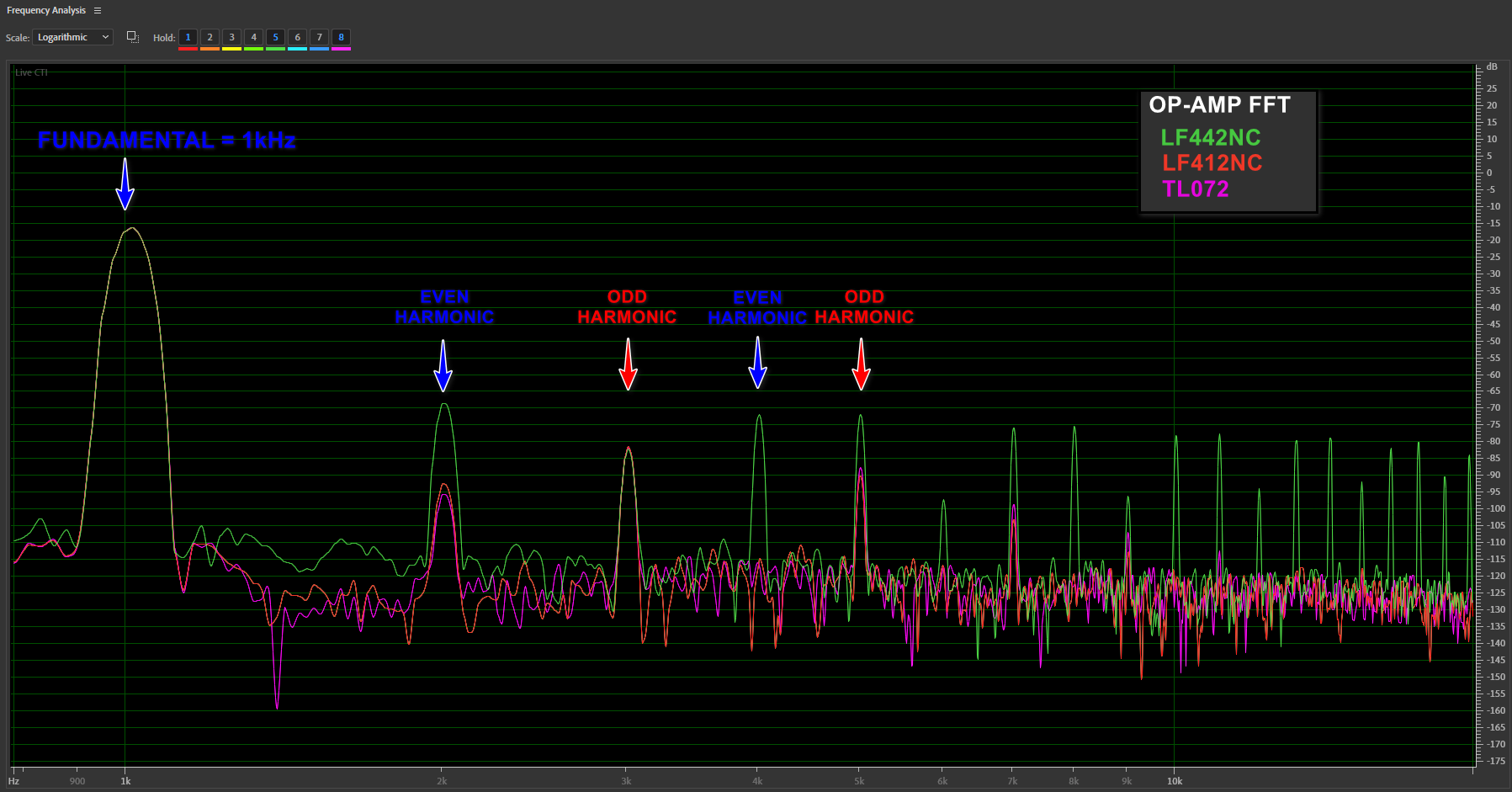Toggle Hold button 7
This screenshot has width=1512, height=792.
(x=319, y=37)
